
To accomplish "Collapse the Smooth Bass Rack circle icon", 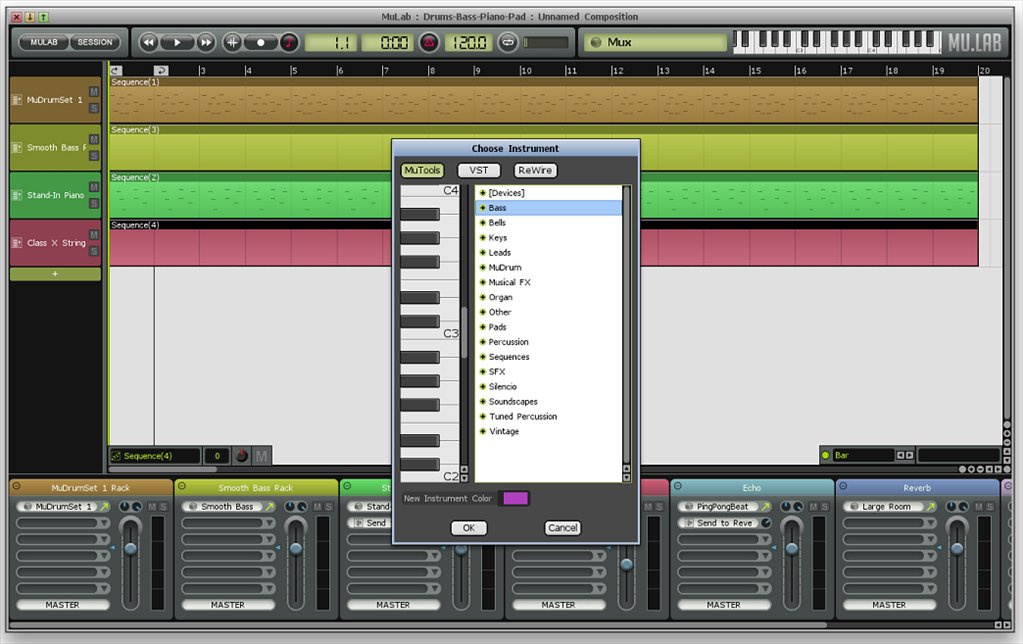I will pyautogui.click(x=182, y=486).
